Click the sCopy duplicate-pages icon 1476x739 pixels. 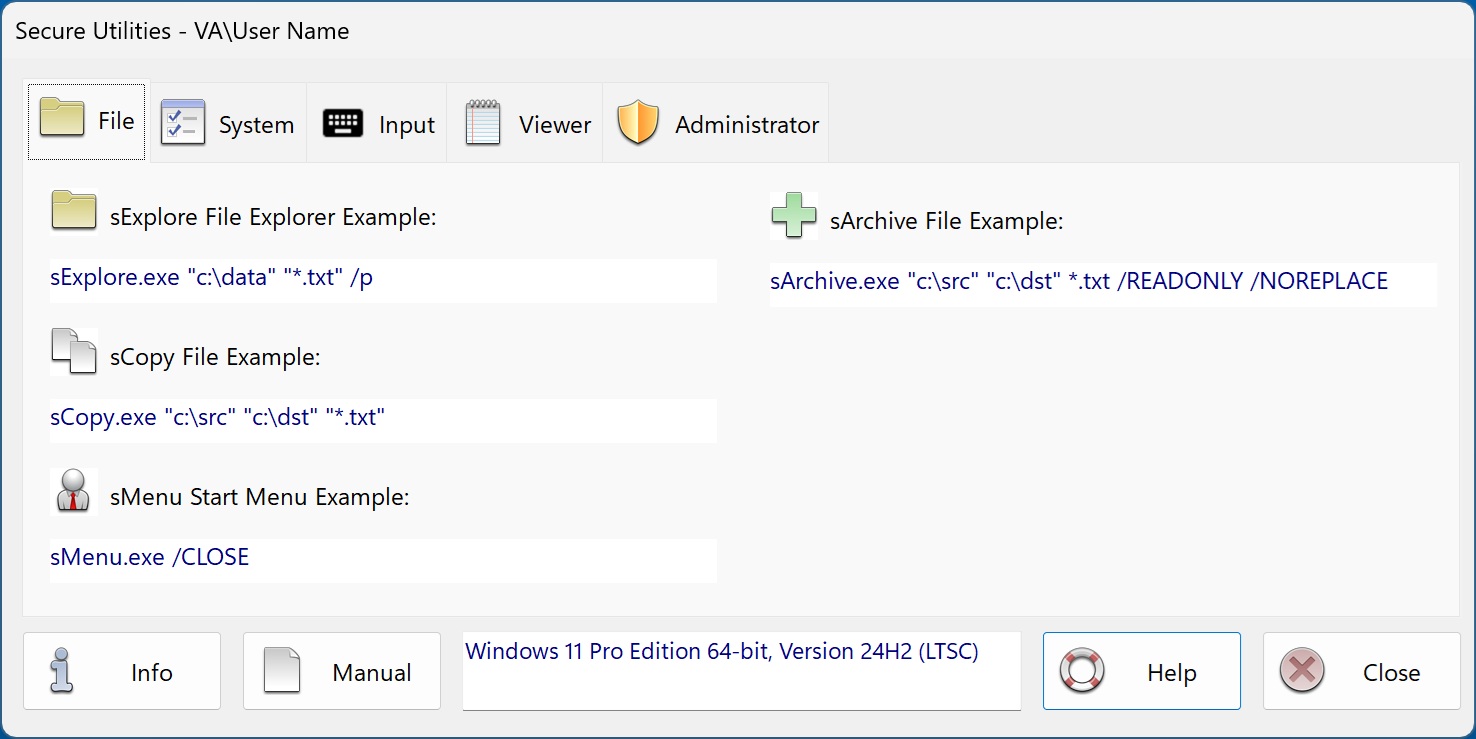73,351
